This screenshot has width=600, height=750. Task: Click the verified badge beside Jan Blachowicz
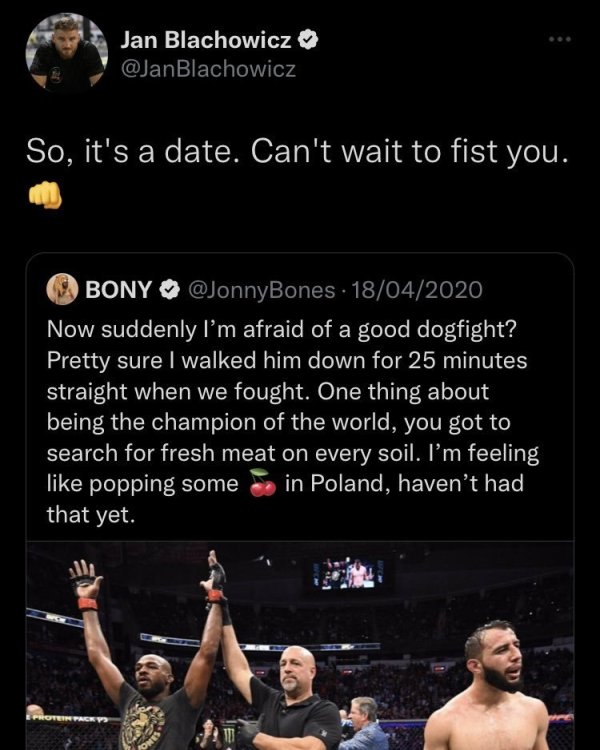(309, 40)
